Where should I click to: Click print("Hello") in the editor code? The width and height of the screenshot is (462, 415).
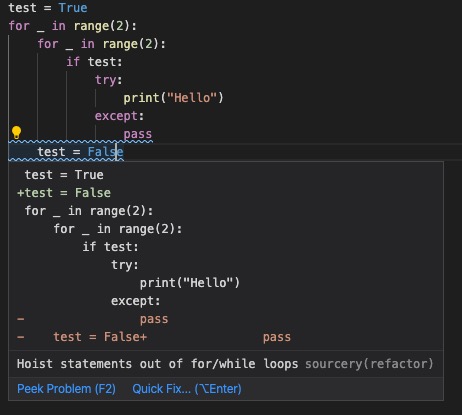[173, 98]
